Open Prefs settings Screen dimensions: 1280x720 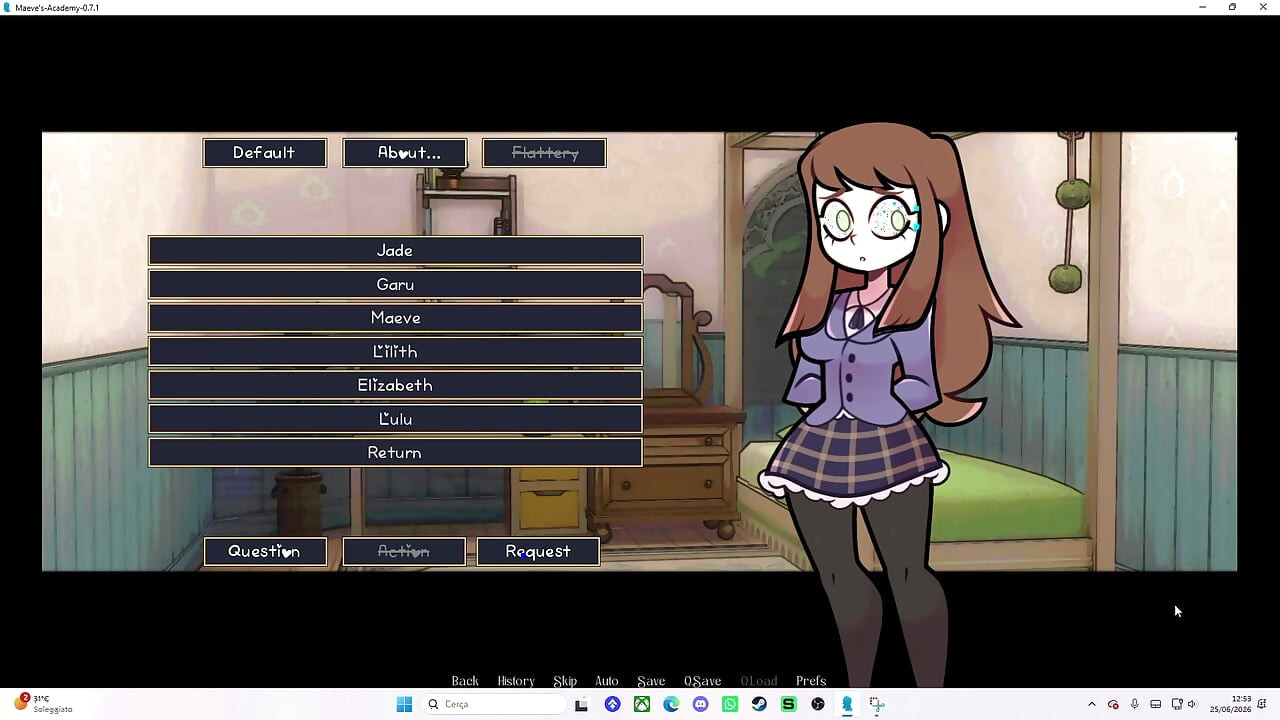point(811,681)
